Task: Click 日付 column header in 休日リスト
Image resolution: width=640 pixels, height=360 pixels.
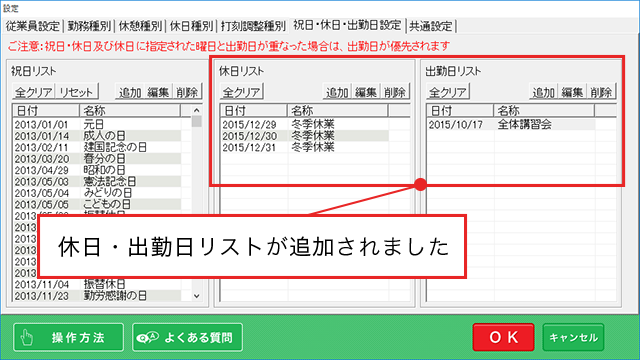Action: point(254,111)
